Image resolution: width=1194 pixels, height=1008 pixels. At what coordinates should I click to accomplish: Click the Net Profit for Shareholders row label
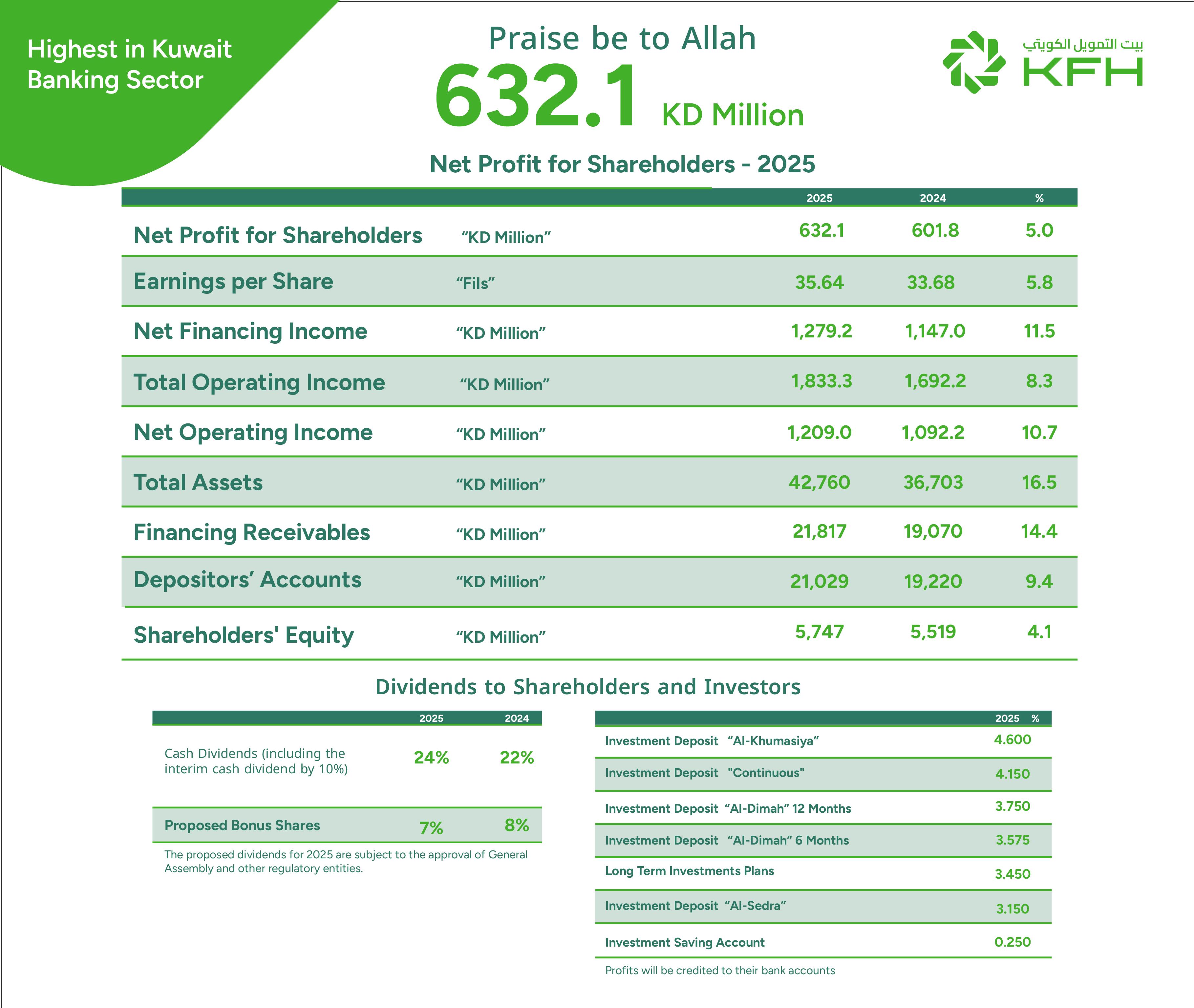(278, 235)
